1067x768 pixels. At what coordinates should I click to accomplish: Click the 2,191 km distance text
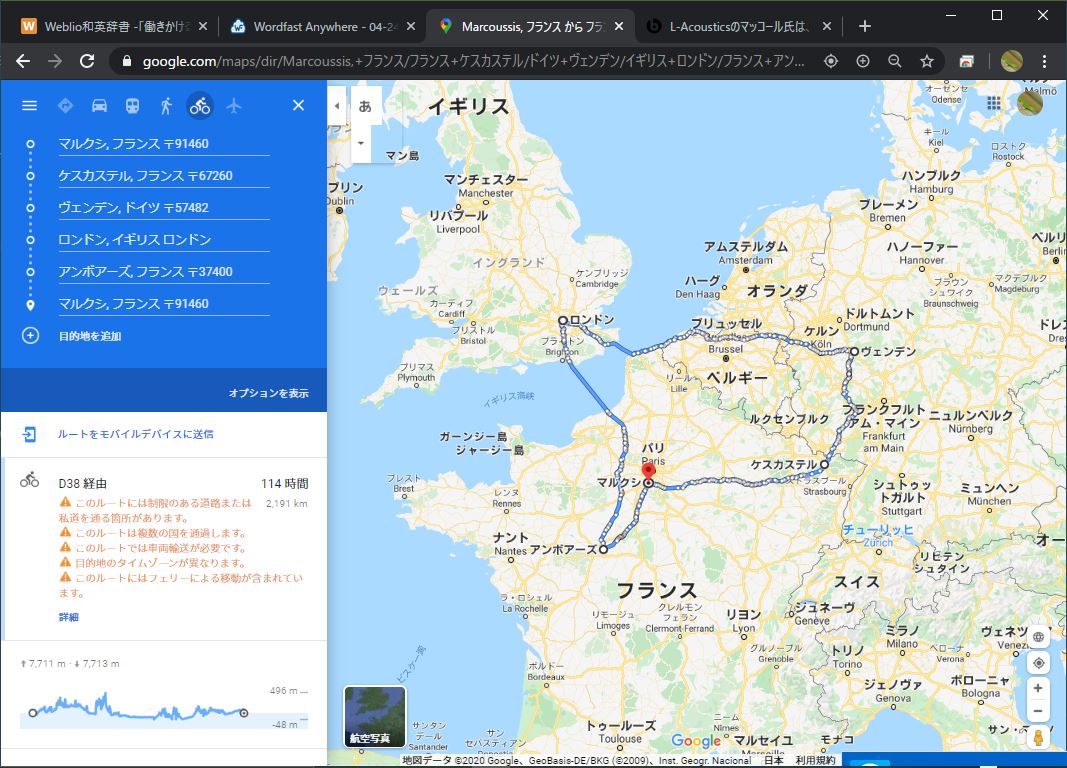[286, 504]
